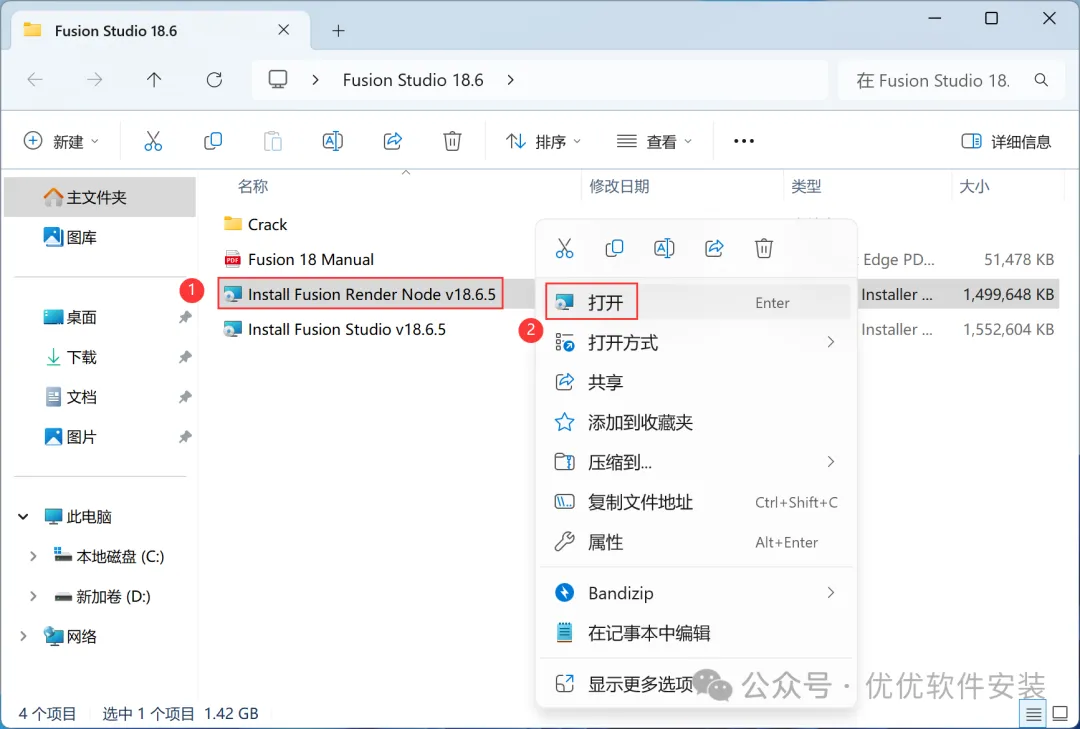Open the 查看 view dropdown

tap(654, 141)
